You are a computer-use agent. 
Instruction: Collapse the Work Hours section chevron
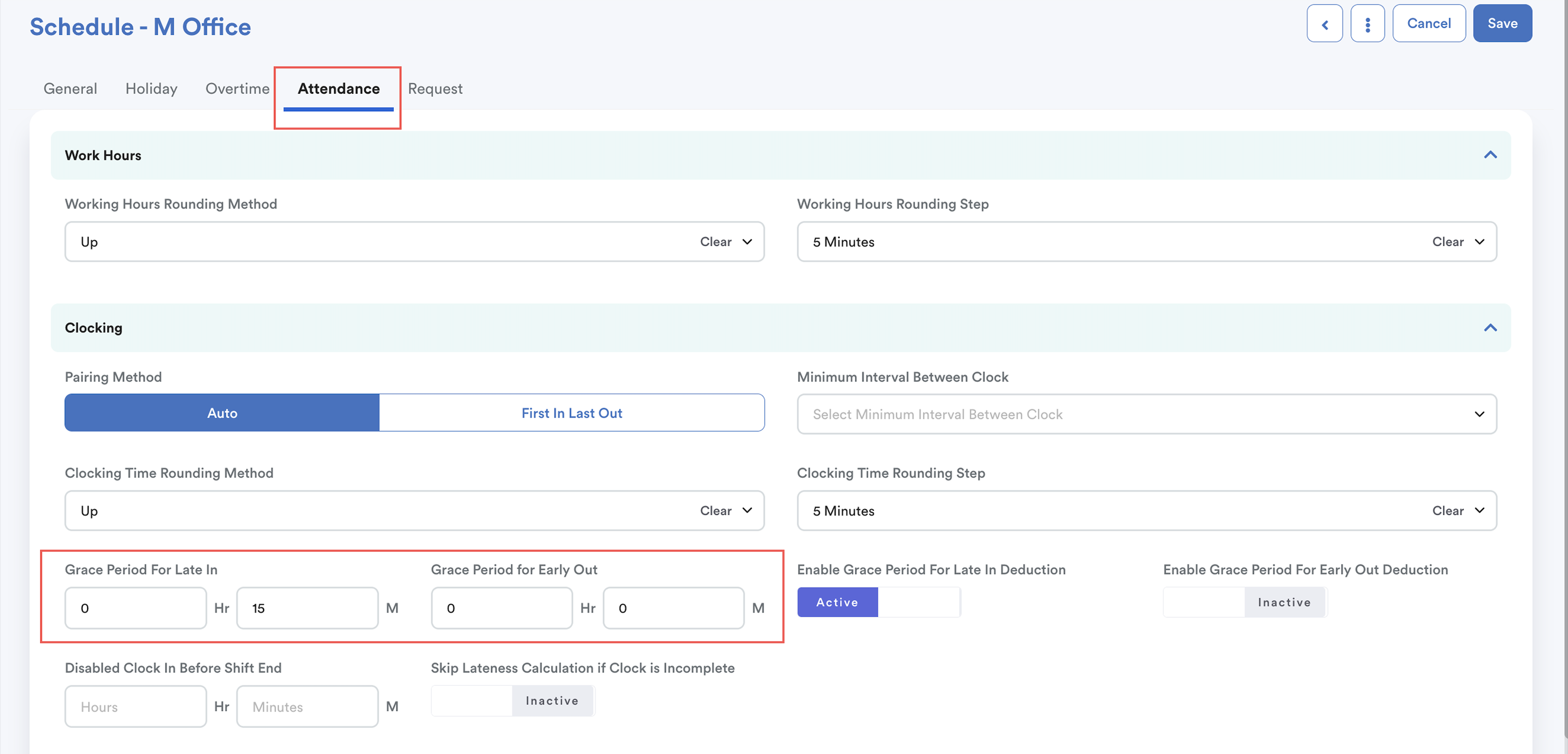[x=1490, y=155]
